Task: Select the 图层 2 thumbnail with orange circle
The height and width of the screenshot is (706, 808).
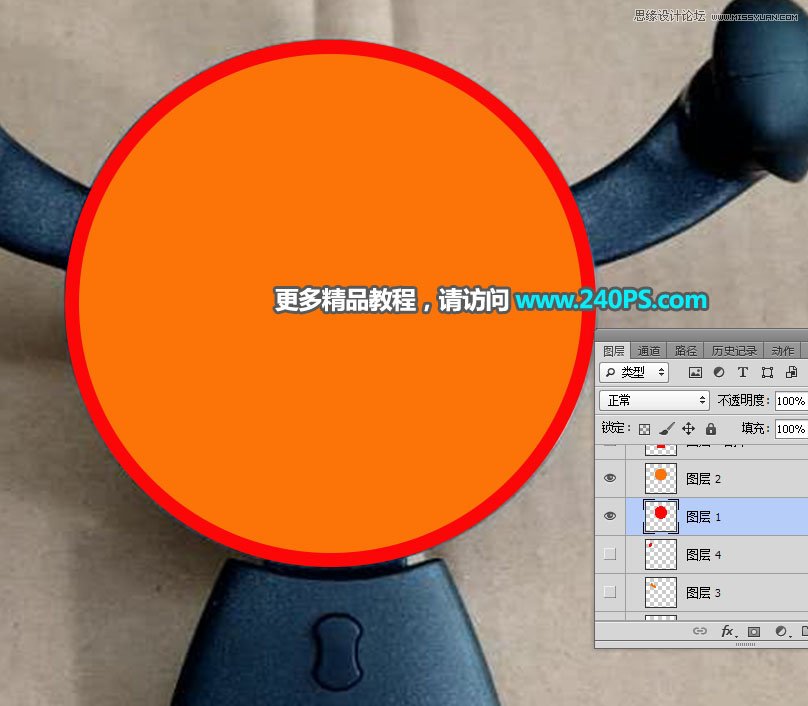Action: pyautogui.click(x=661, y=478)
